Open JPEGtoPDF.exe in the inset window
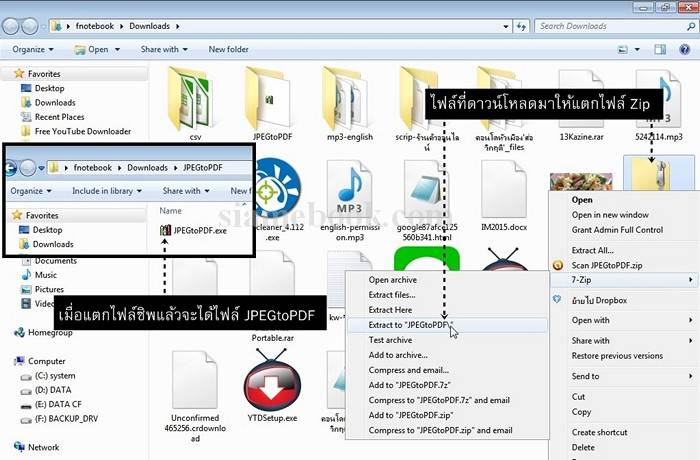The width and height of the screenshot is (700, 460). click(x=194, y=230)
